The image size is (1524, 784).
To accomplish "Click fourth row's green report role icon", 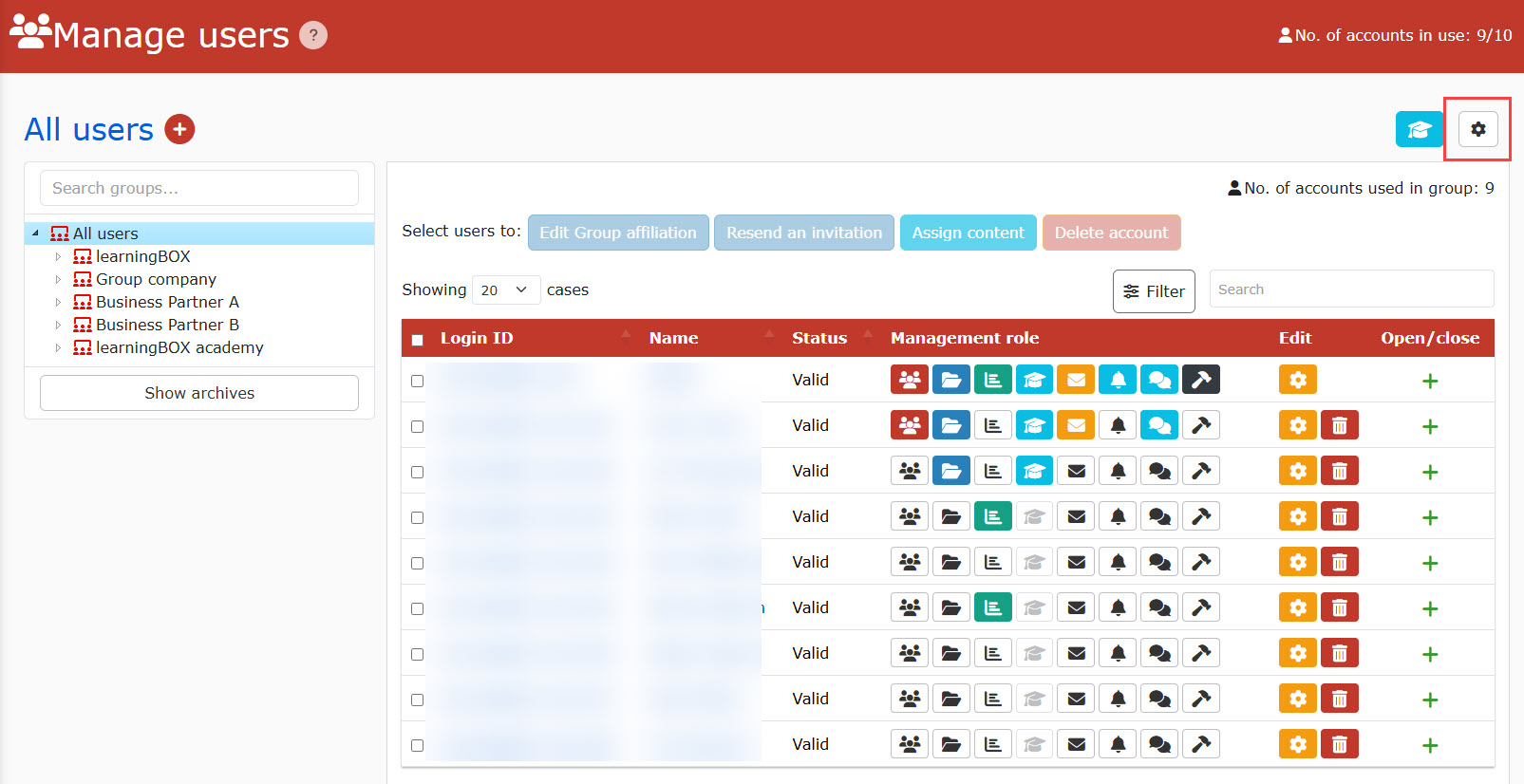I will pyautogui.click(x=992, y=516).
